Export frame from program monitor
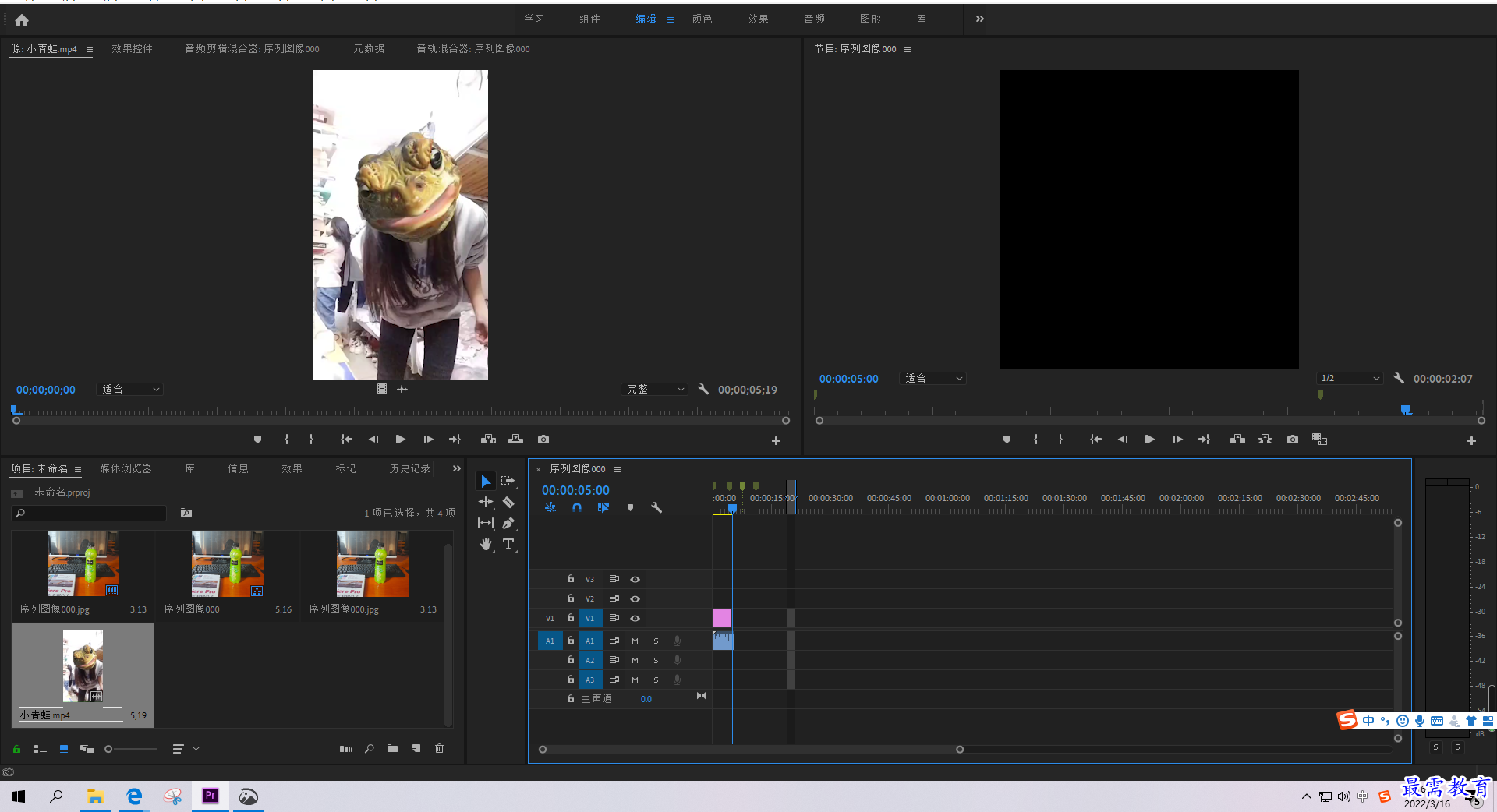The width and height of the screenshot is (1497, 812). click(1293, 440)
